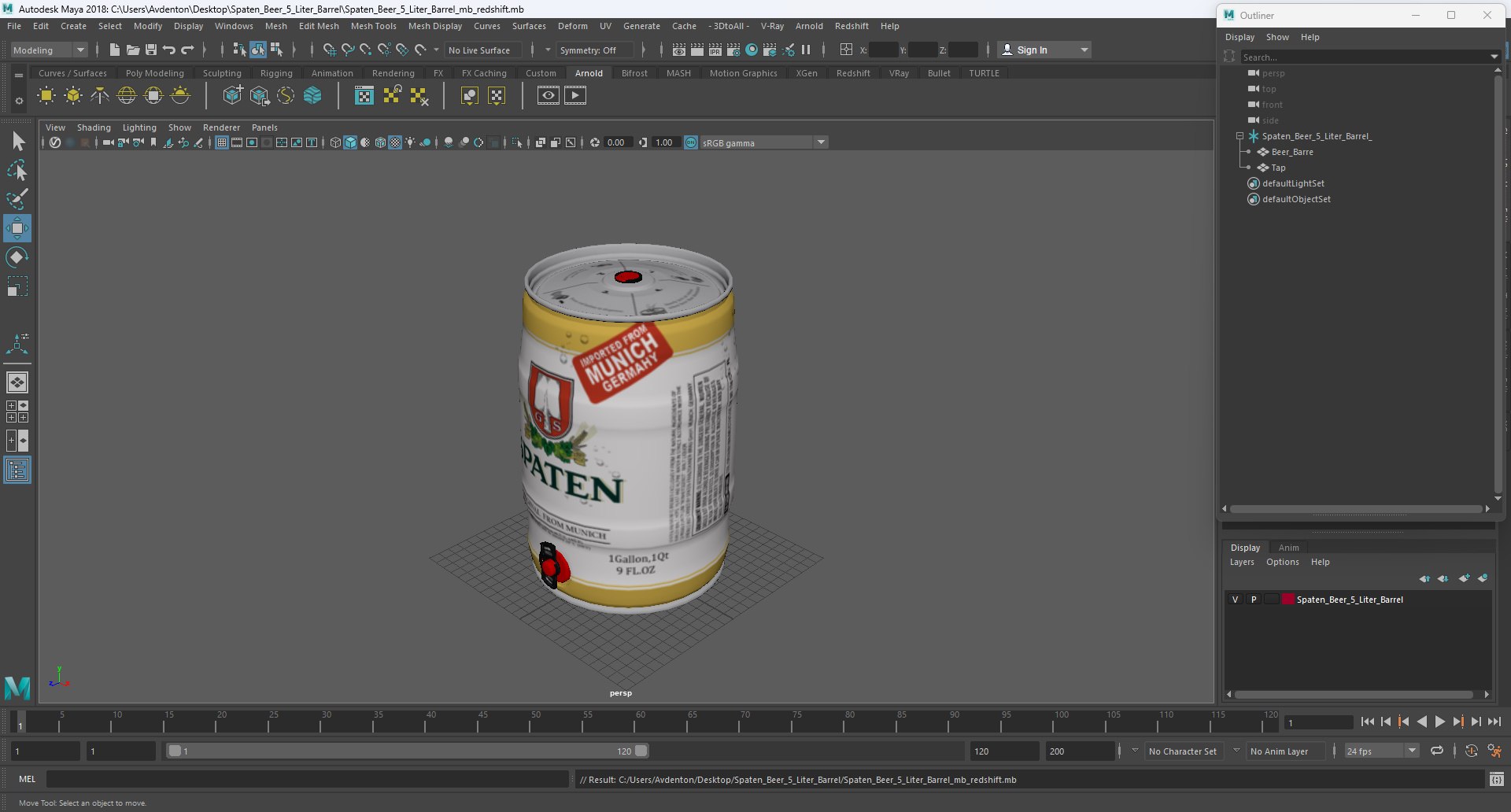Open Outliner Show menu
The height and width of the screenshot is (812, 1511).
tap(1277, 37)
